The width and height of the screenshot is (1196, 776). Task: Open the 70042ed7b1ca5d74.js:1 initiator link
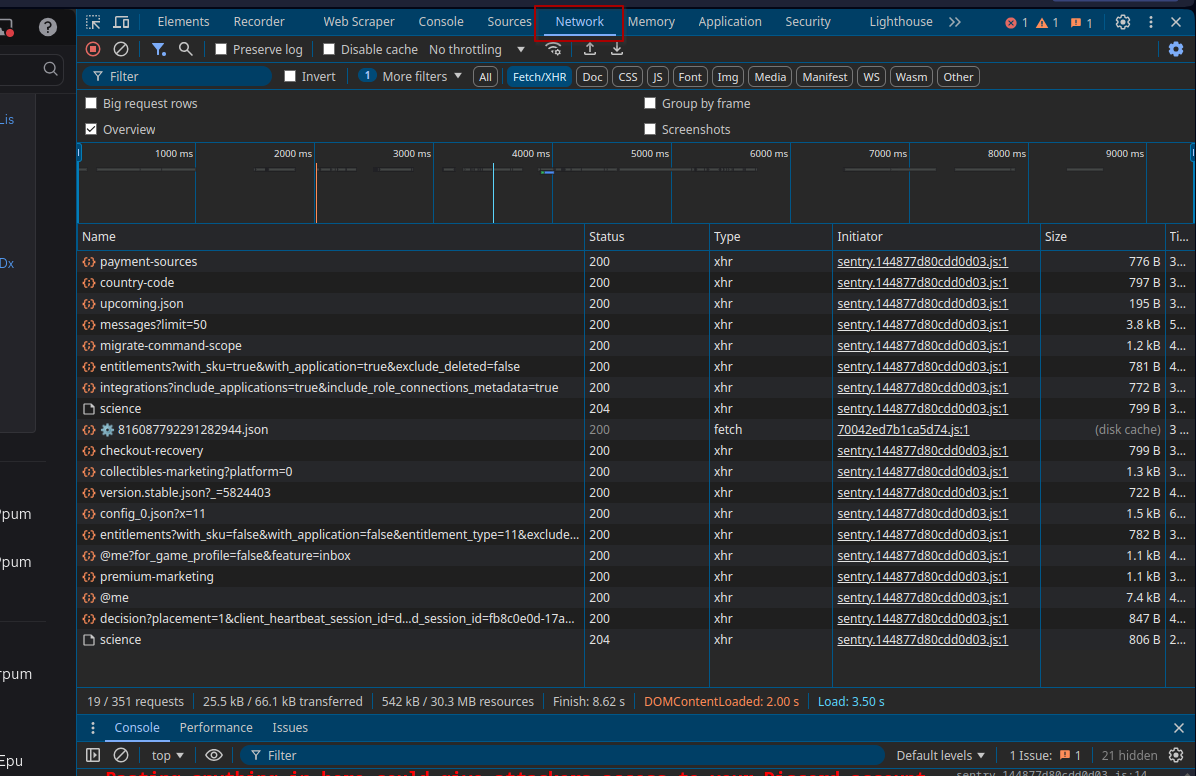pyautogui.click(x=902, y=430)
